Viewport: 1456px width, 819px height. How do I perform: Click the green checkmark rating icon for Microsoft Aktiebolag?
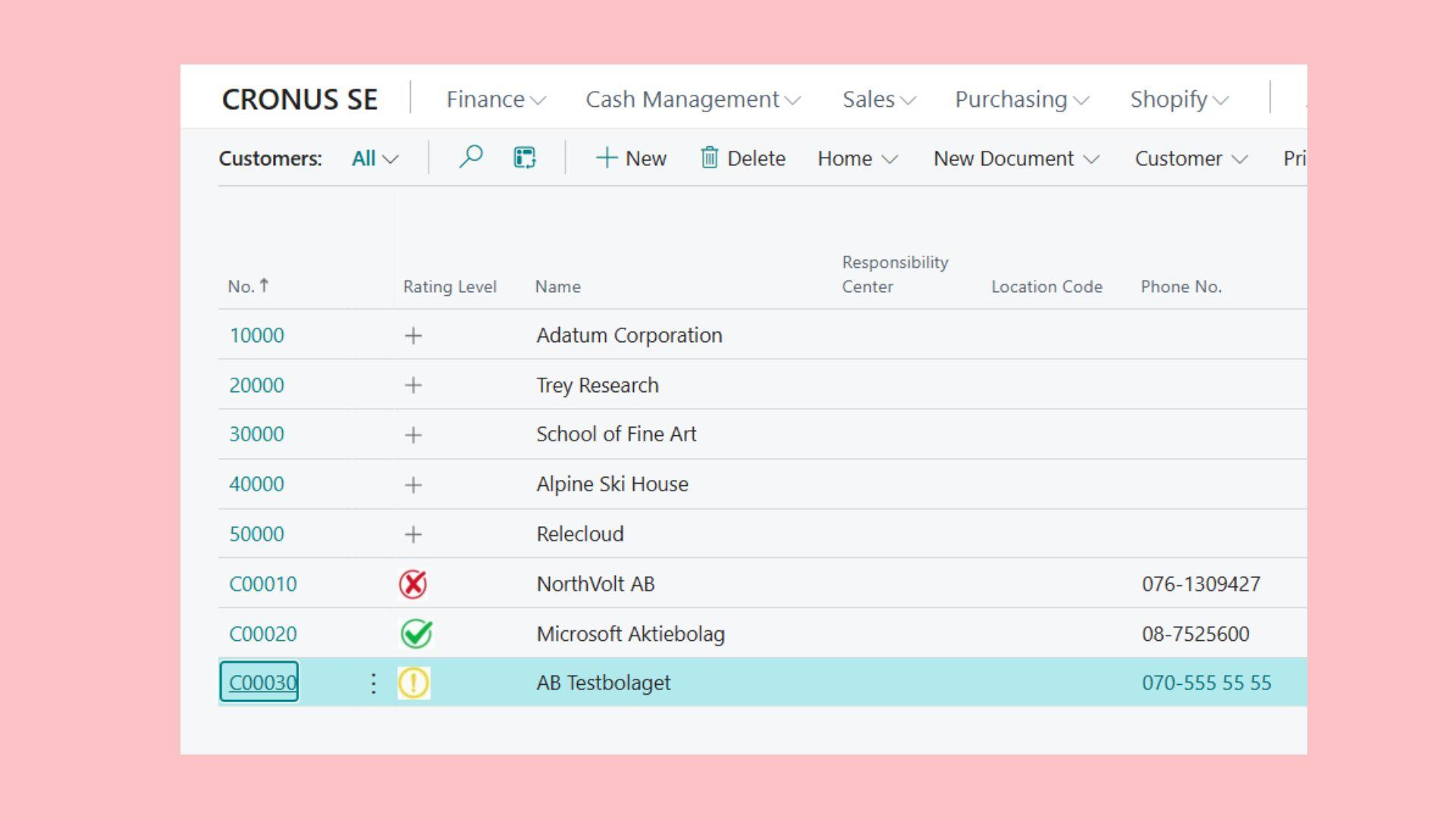point(416,634)
